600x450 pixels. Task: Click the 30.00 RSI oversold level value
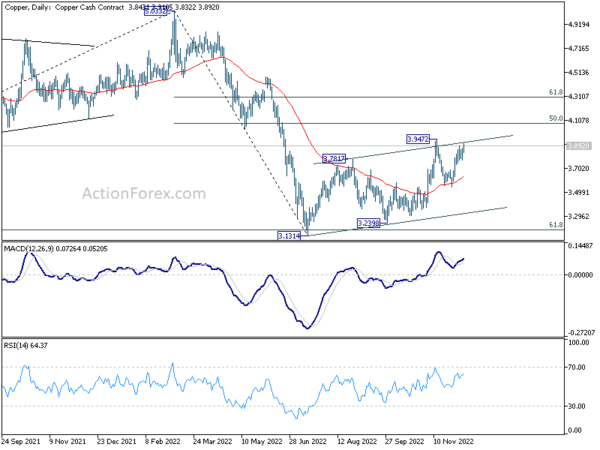[577, 406]
